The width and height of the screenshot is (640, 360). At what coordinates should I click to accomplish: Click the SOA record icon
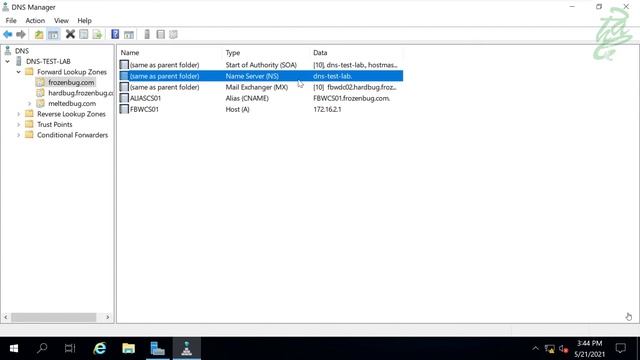click(x=124, y=65)
